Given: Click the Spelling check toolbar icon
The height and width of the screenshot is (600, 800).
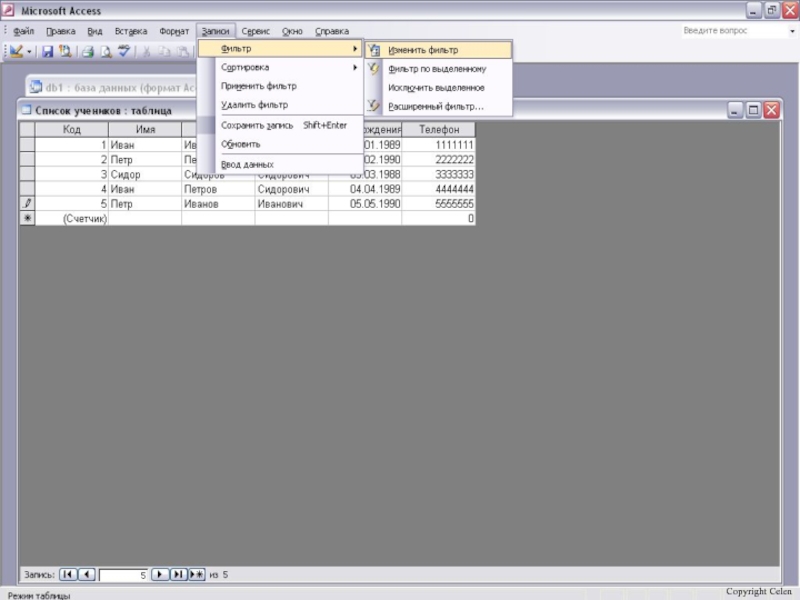Looking at the screenshot, I should pyautogui.click(x=124, y=51).
